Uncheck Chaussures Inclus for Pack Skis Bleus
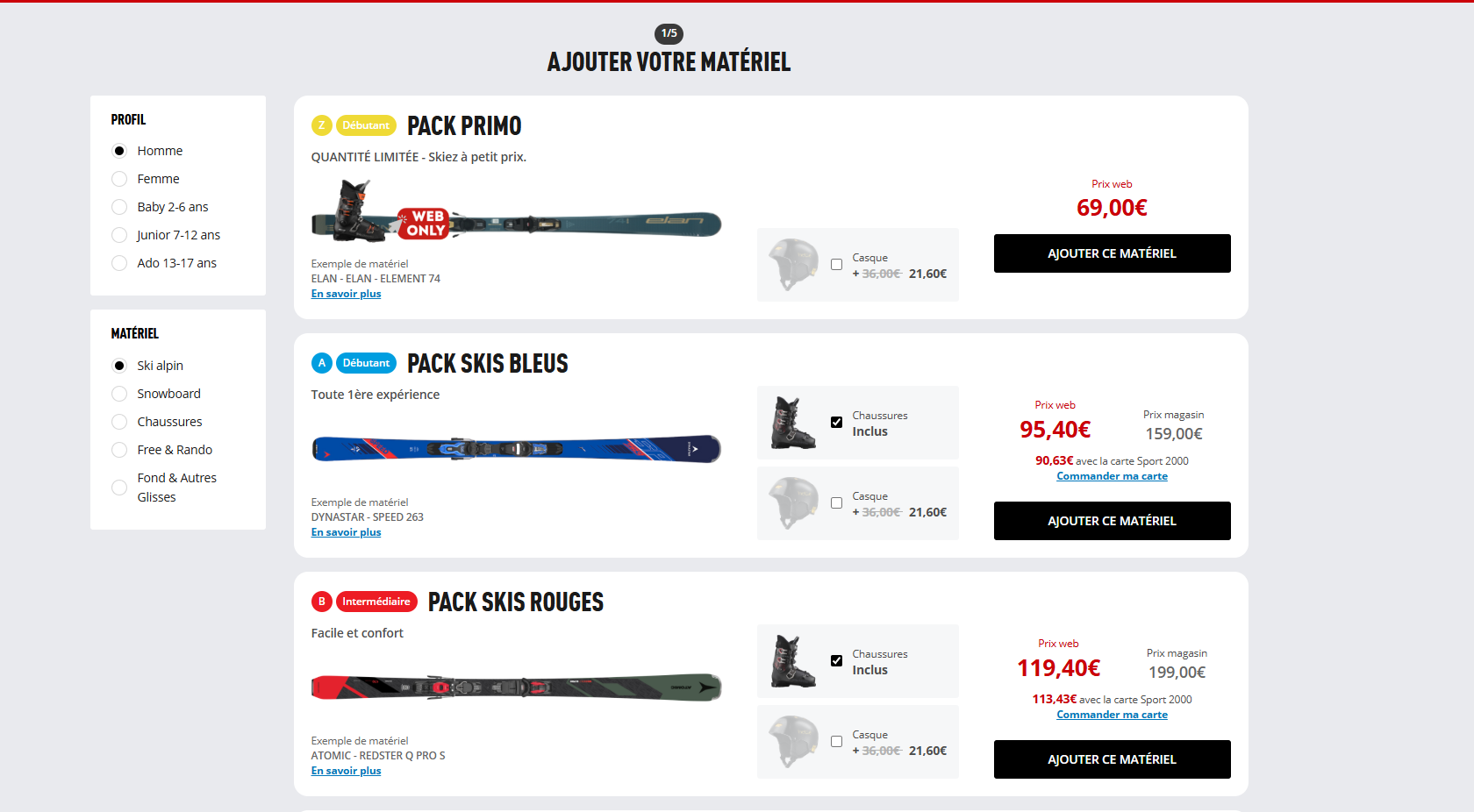Viewport: 1474px width, 812px height. pyautogui.click(x=836, y=423)
